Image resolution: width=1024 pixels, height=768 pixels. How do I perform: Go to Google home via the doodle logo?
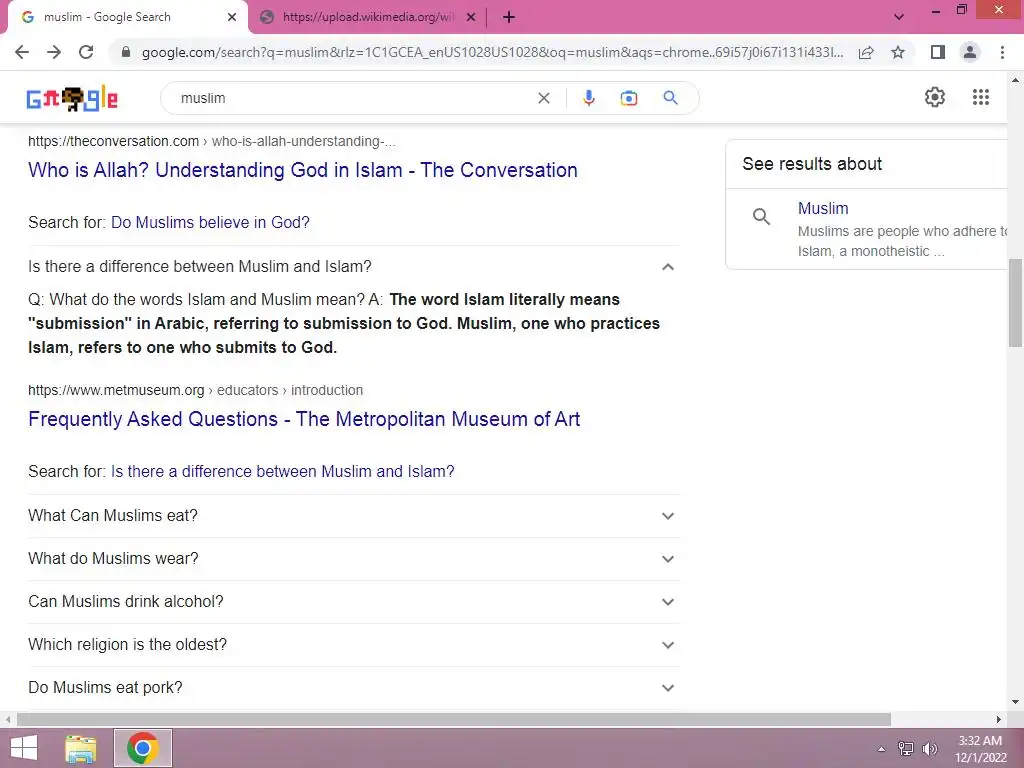(72, 99)
